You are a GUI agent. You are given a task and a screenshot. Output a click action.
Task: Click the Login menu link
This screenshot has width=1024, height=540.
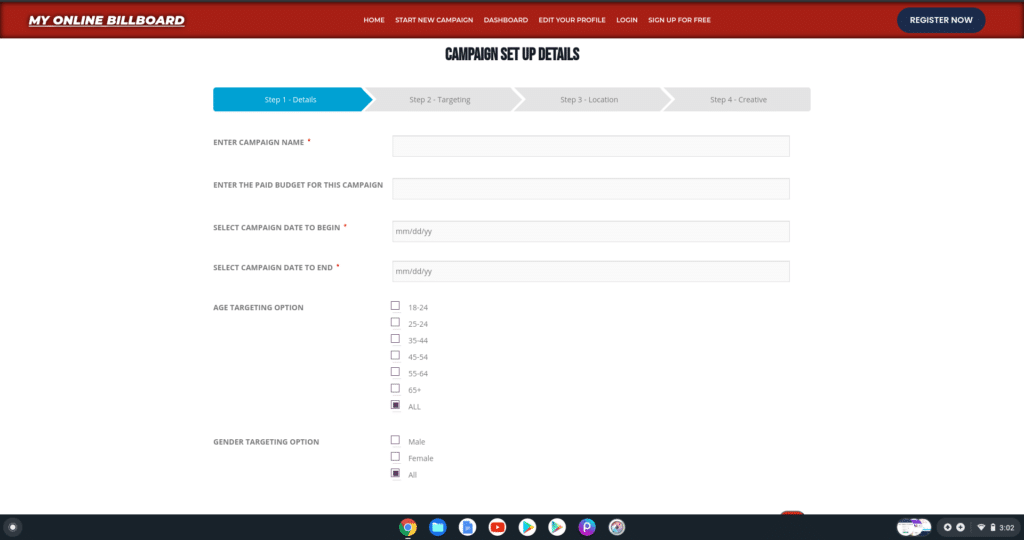626,20
